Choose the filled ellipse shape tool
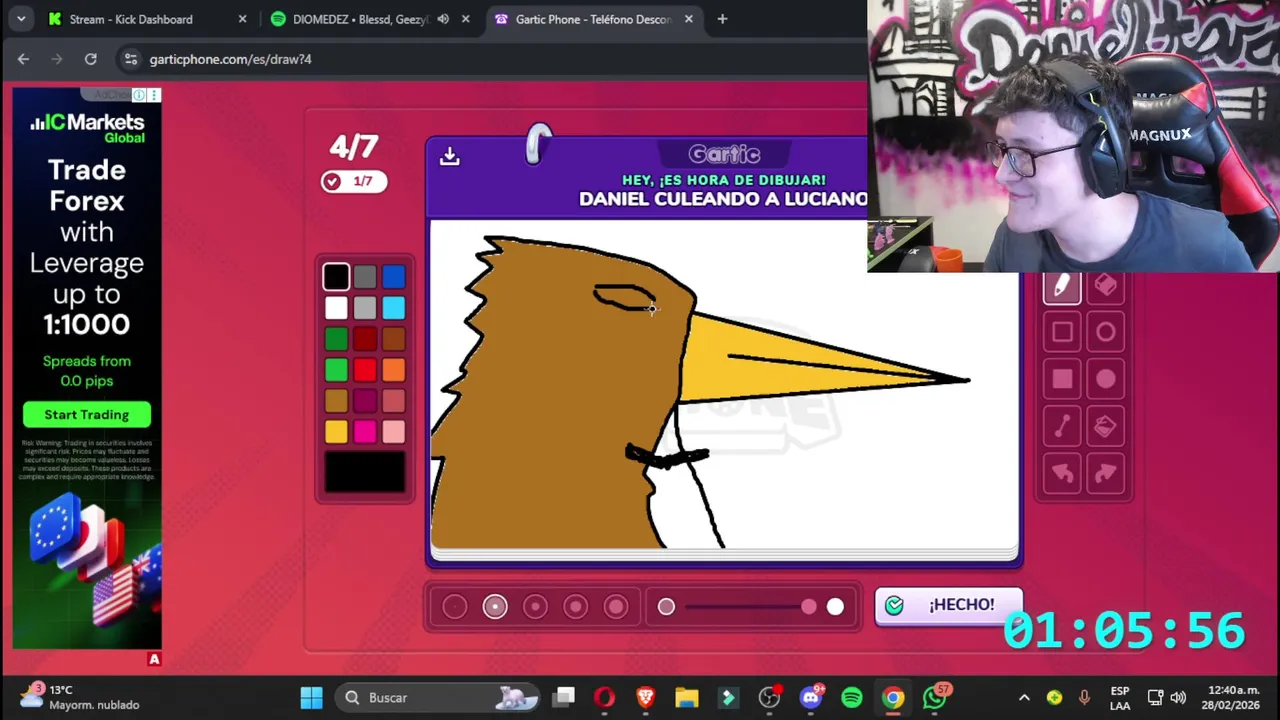This screenshot has height=720, width=1280. coord(1105,379)
